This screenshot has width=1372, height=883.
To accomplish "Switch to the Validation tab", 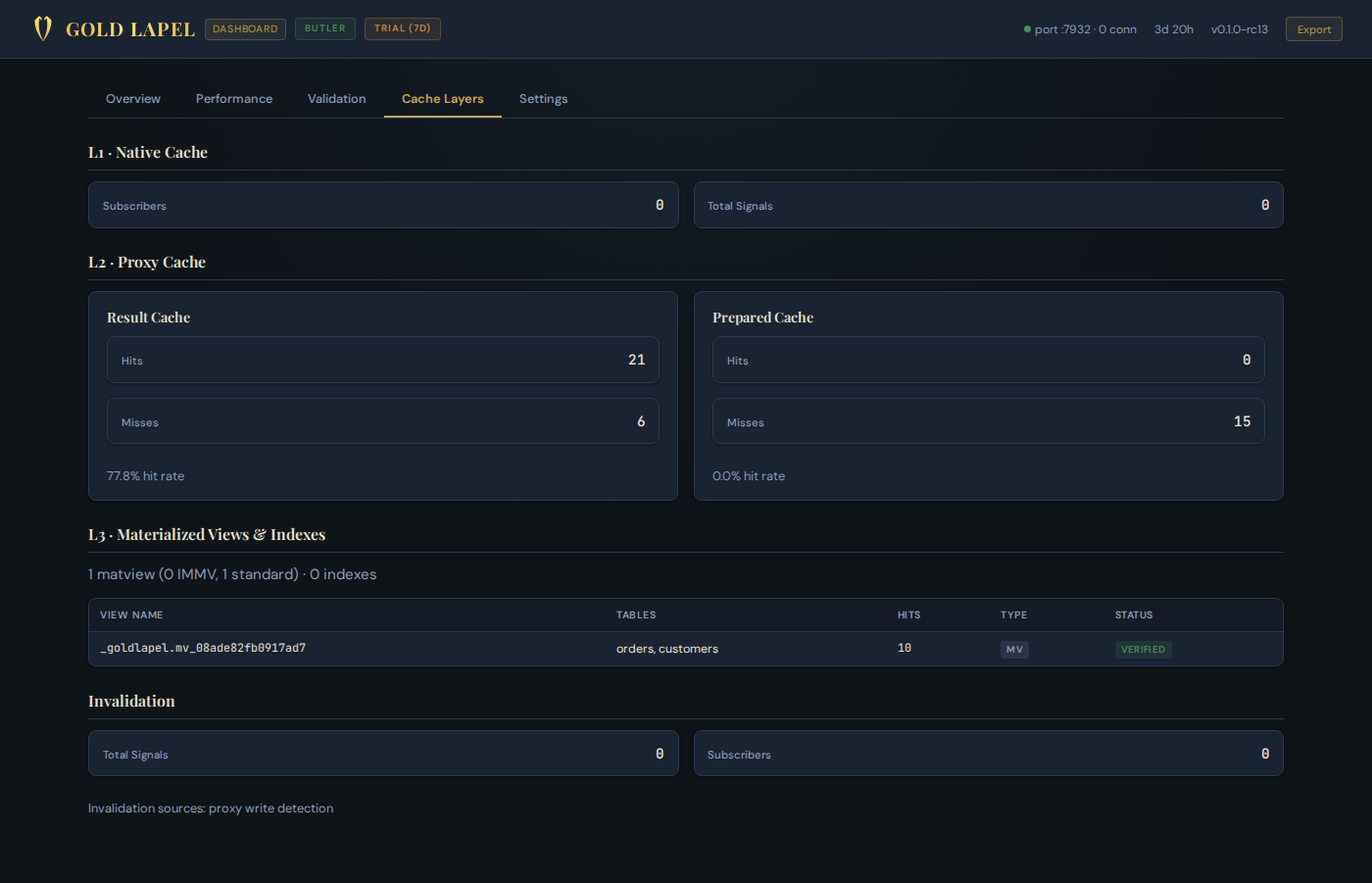I will 336,98.
